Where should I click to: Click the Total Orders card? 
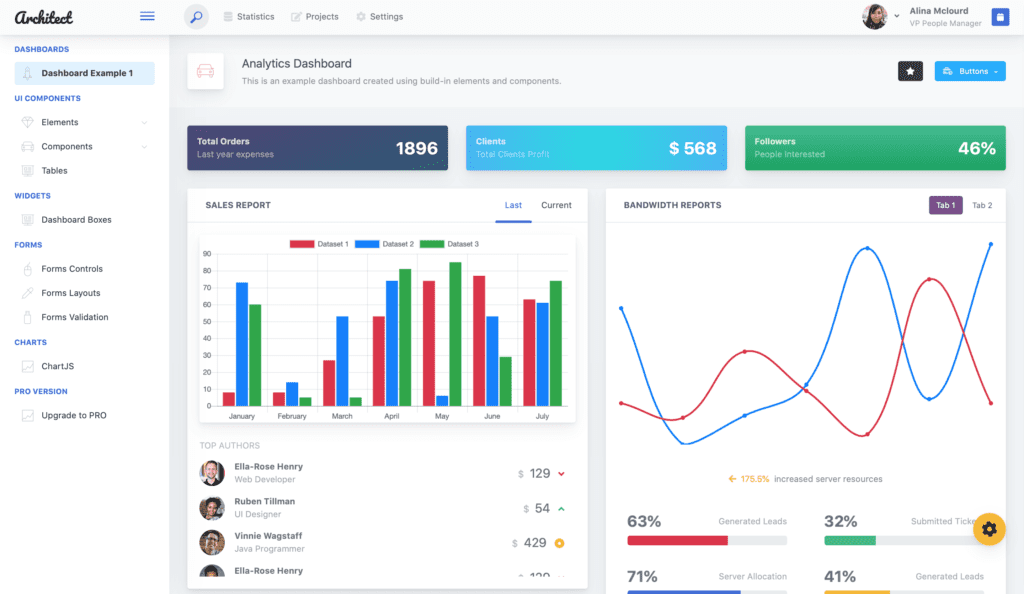click(x=317, y=148)
